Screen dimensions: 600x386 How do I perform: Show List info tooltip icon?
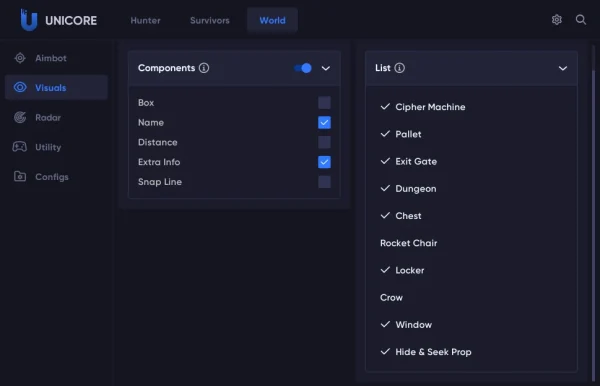pos(399,68)
